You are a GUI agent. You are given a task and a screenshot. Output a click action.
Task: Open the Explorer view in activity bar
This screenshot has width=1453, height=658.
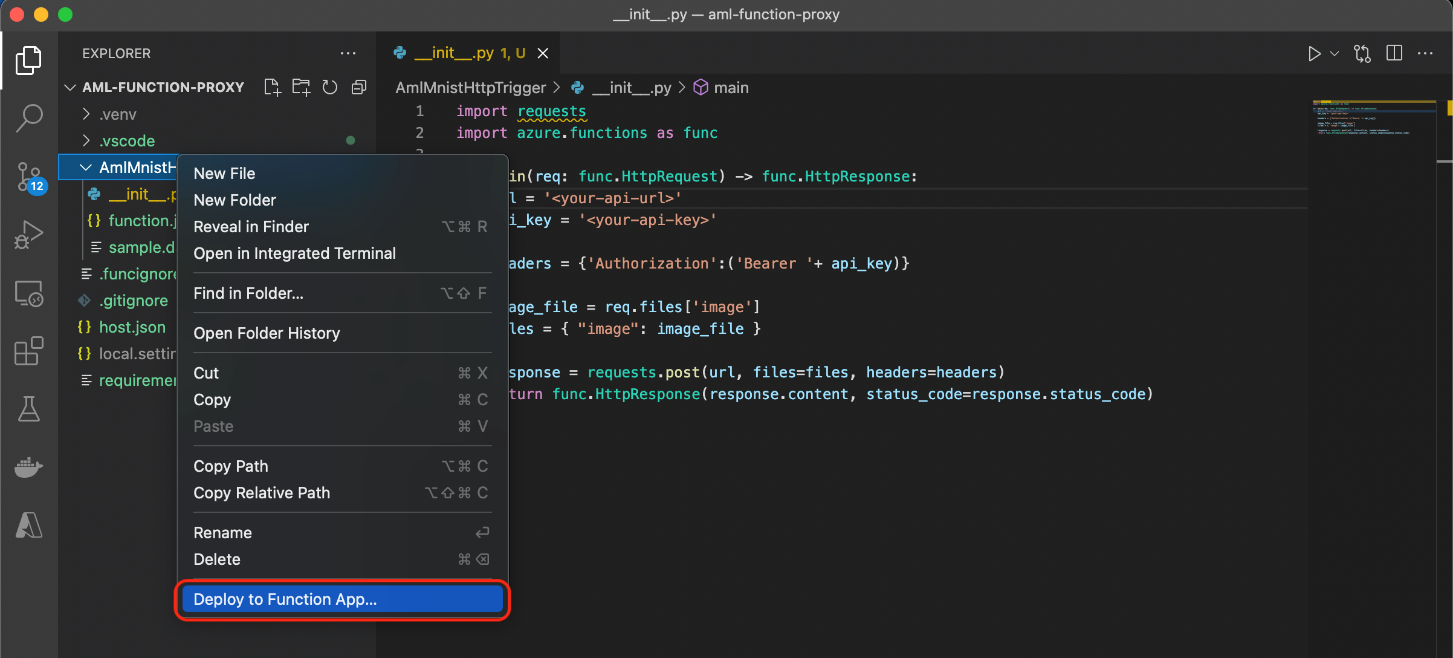pyautogui.click(x=29, y=60)
